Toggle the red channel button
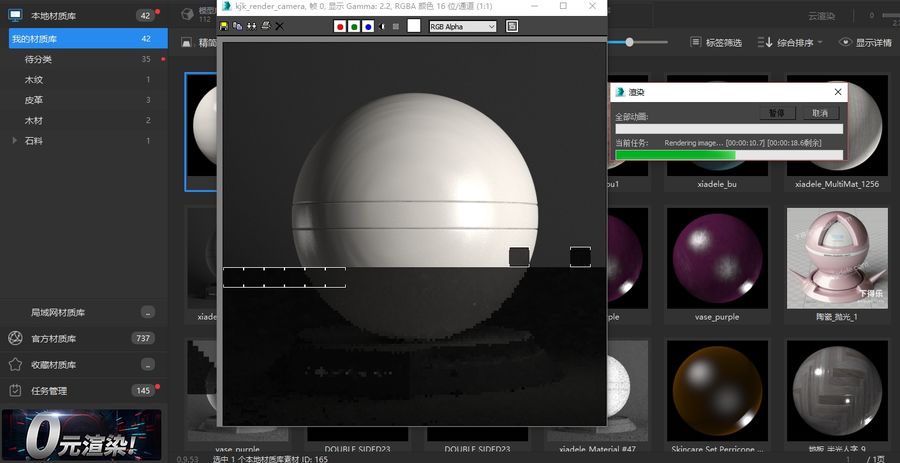 pos(340,26)
